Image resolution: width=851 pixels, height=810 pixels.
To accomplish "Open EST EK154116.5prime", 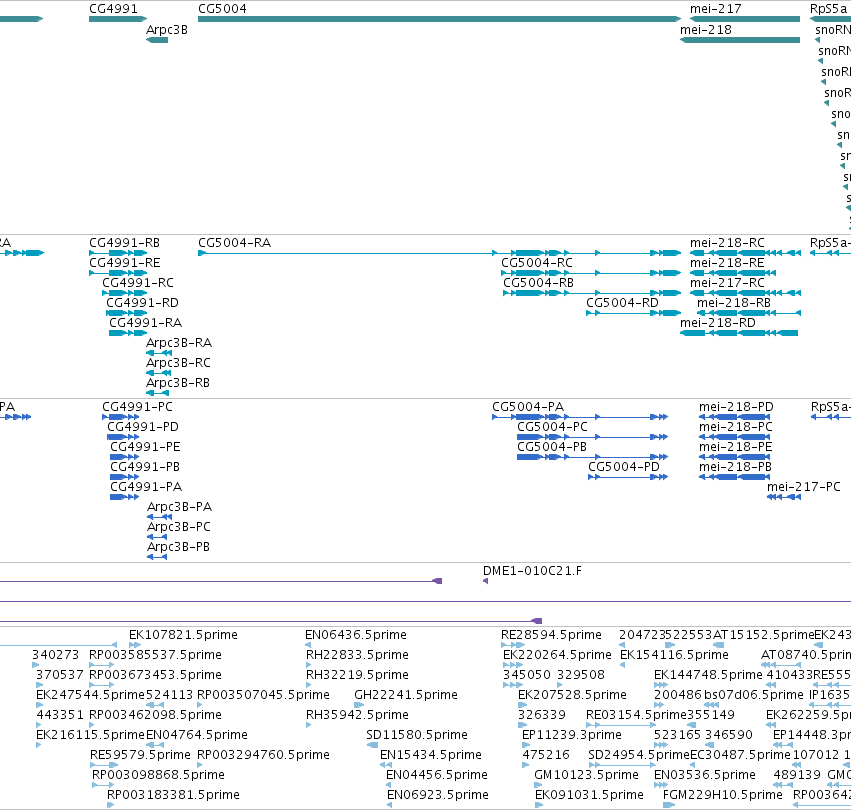I will (x=674, y=655).
